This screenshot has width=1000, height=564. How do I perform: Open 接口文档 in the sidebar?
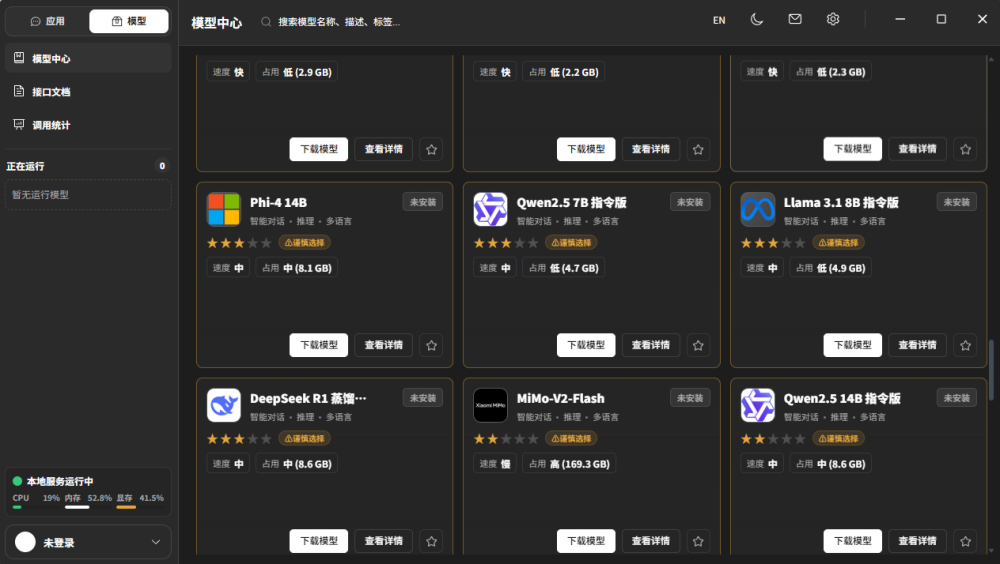[88, 91]
